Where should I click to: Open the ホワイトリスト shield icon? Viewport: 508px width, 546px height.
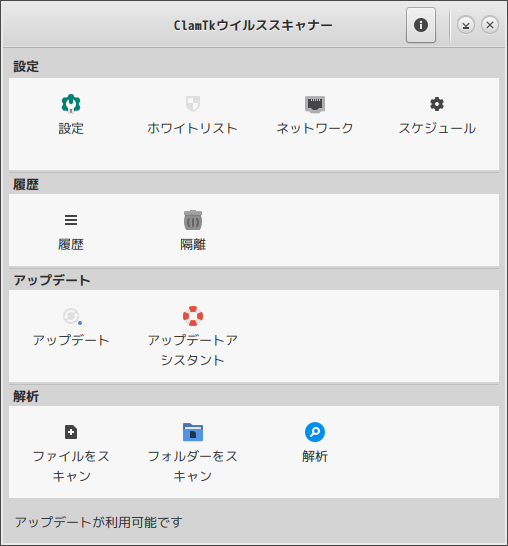(193, 104)
